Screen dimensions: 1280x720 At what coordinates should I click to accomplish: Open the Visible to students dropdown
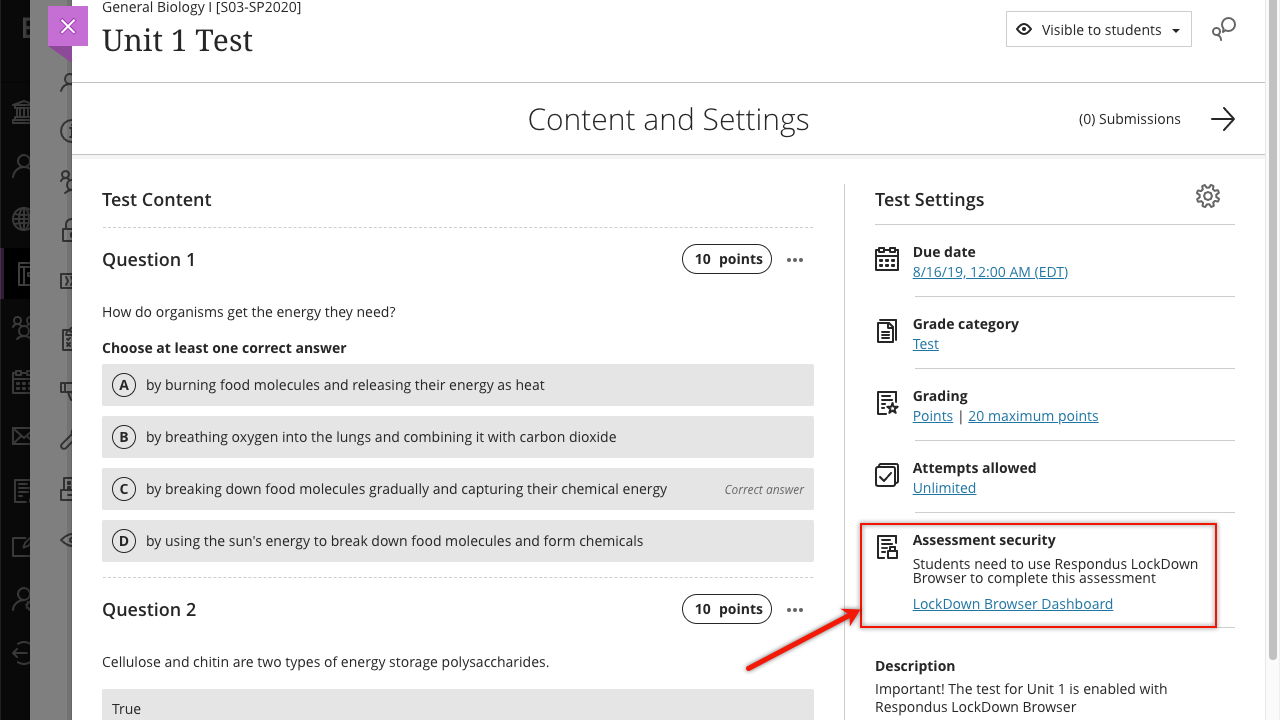coord(1098,30)
